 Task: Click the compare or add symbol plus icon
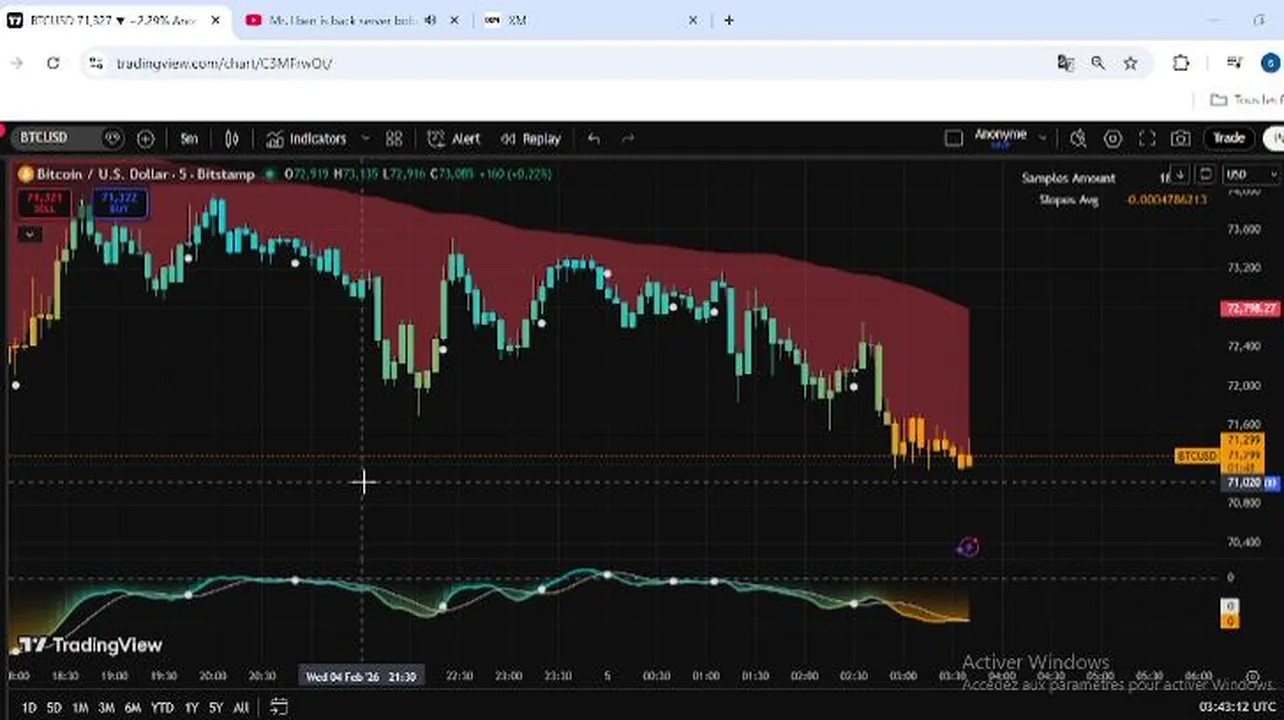click(x=145, y=139)
